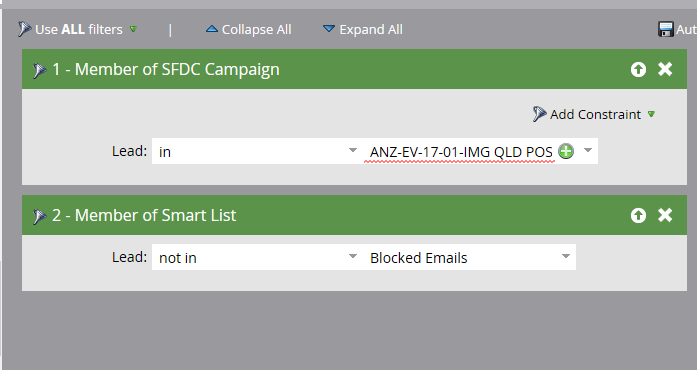Viewport: 697px width, 370px height.
Task: Open the 'in' operator dropdown
Action: pos(353,150)
